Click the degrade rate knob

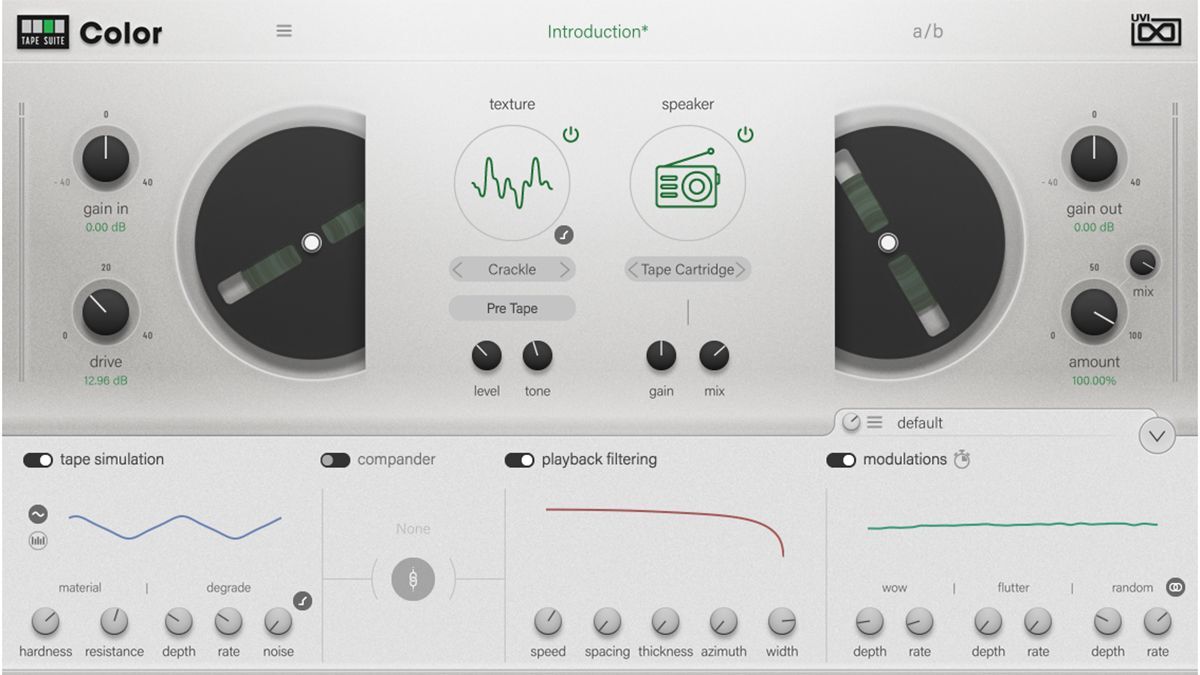229,622
